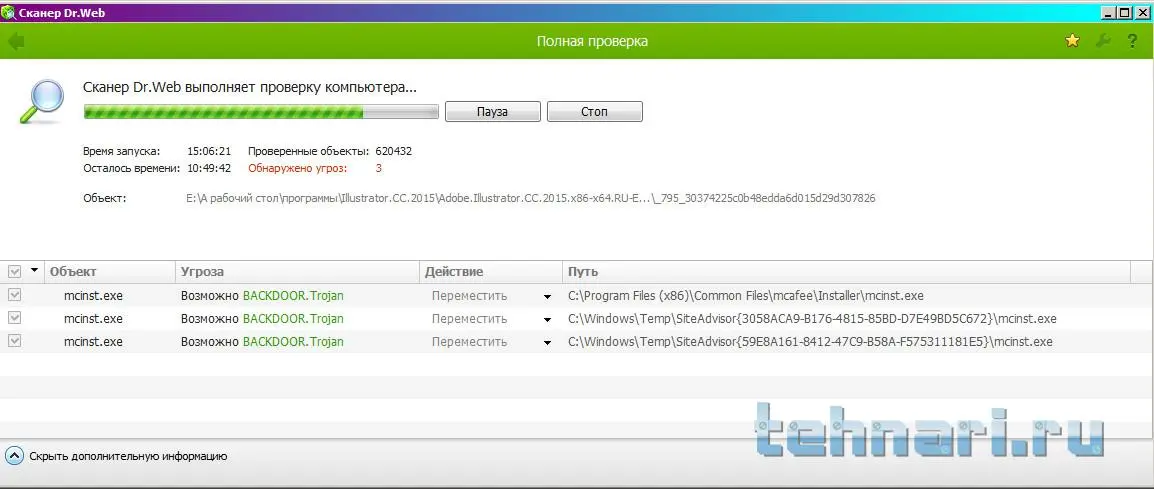The height and width of the screenshot is (489, 1154).
Task: Click the Dr.Web title bar app icon
Action: (8, 13)
